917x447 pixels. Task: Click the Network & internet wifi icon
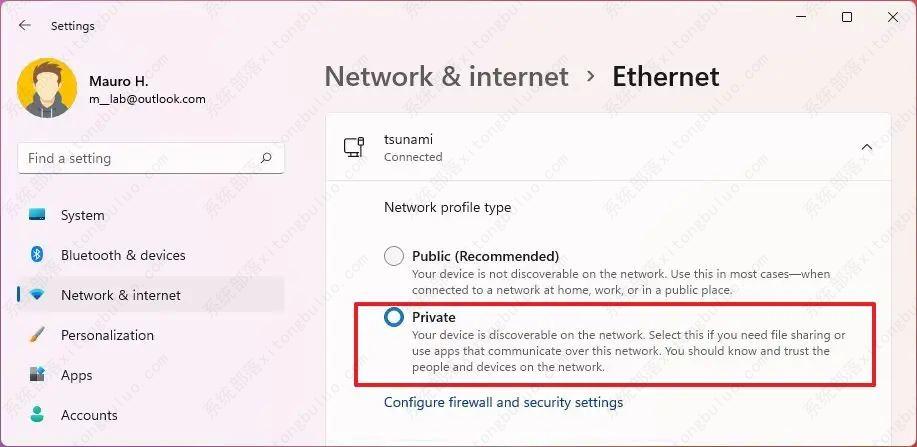pos(38,295)
